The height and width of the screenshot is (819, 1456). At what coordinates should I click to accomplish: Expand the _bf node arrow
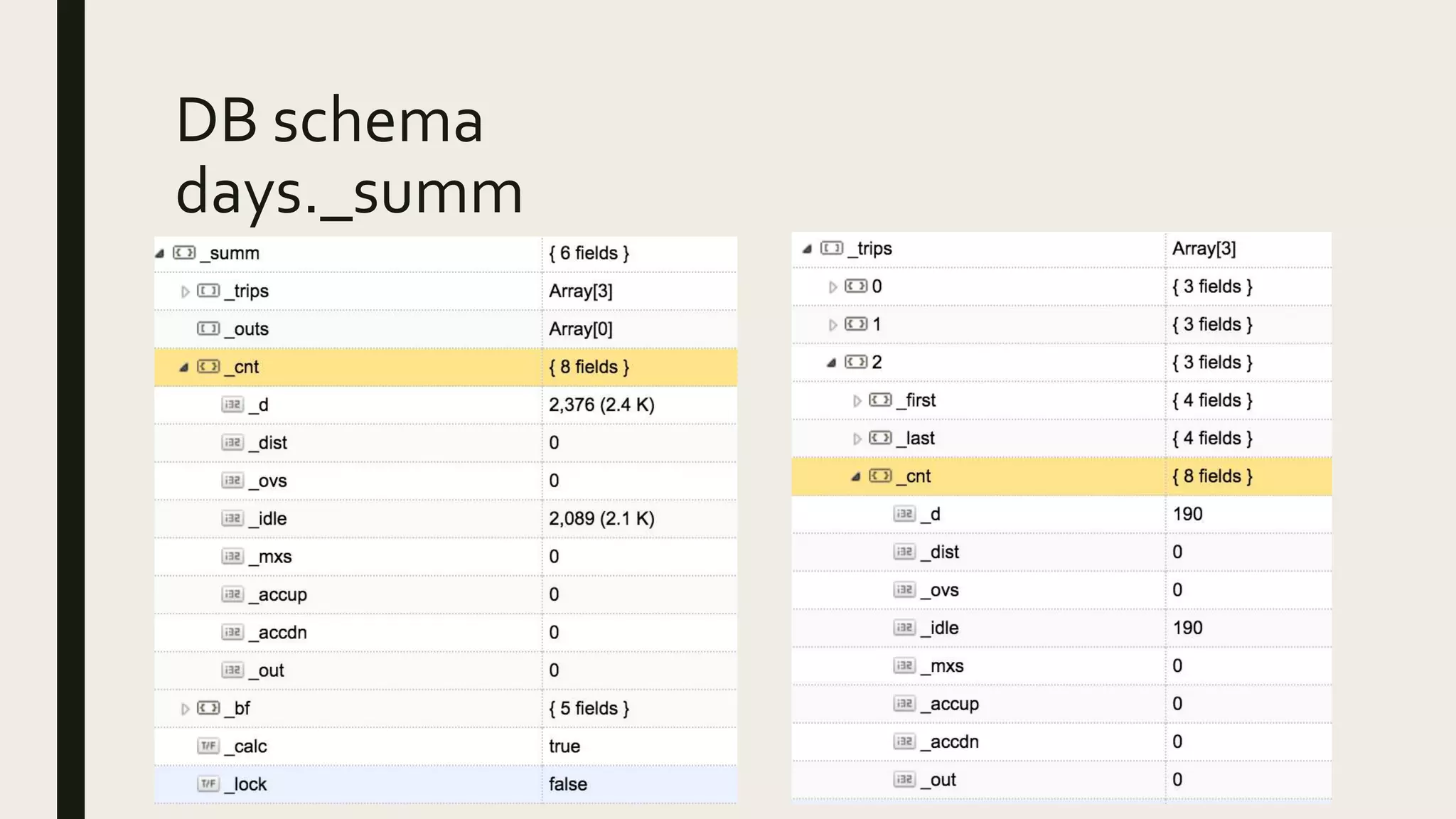[185, 709]
